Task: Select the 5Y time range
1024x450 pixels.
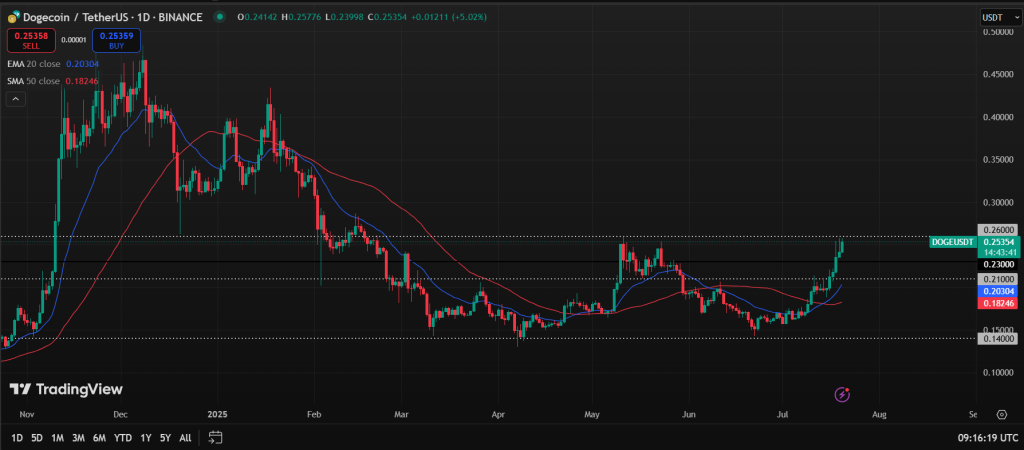Action: 165,438
